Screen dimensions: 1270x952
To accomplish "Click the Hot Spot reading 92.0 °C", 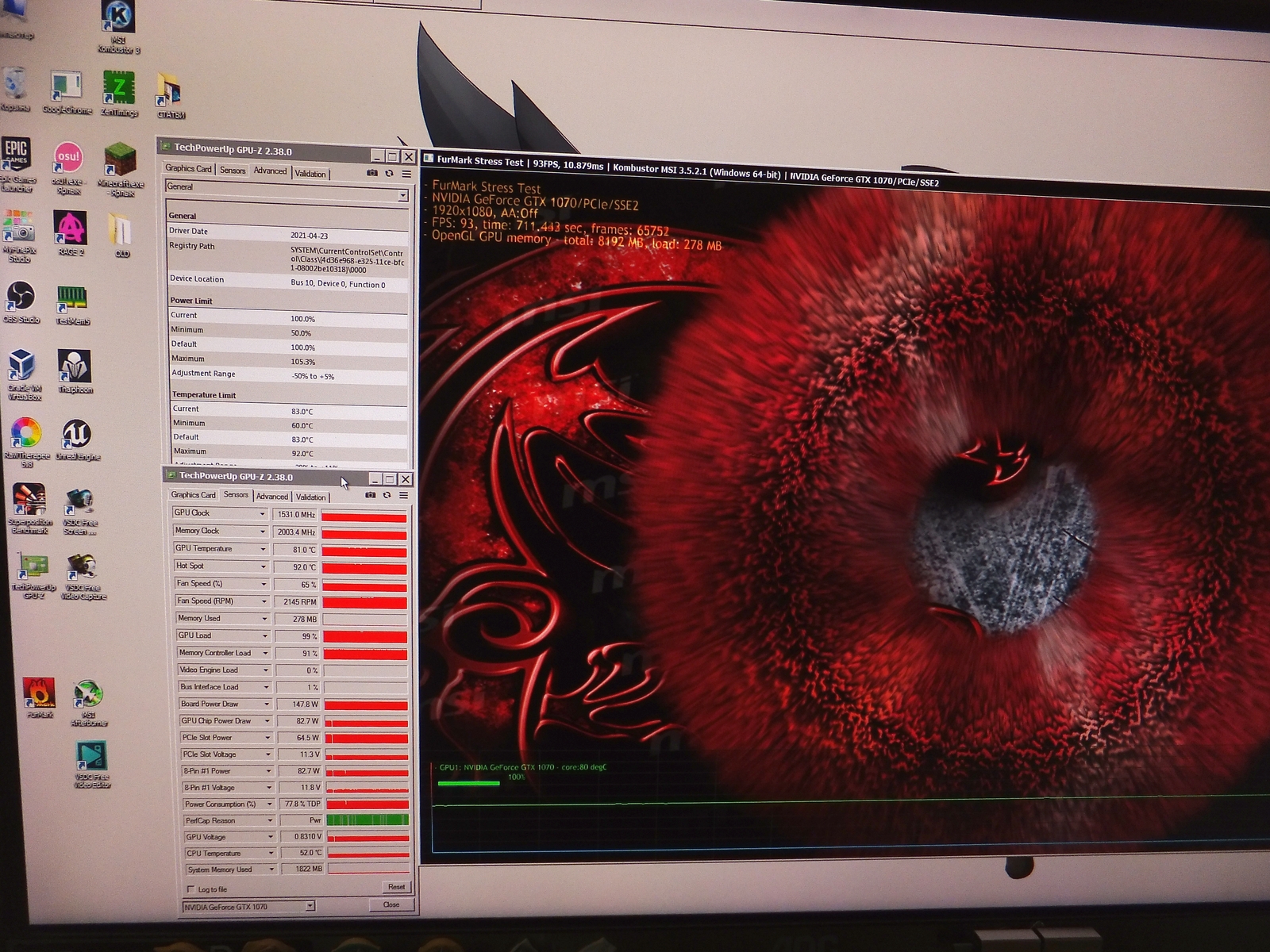I will [x=297, y=567].
